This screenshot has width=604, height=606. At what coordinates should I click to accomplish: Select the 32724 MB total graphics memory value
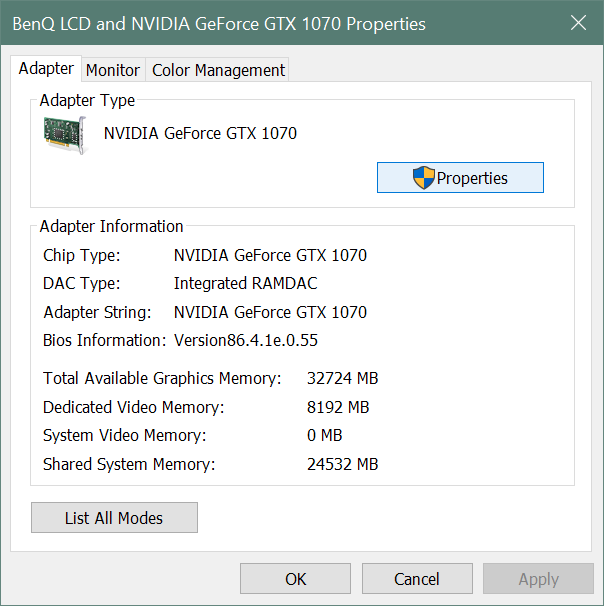point(342,378)
